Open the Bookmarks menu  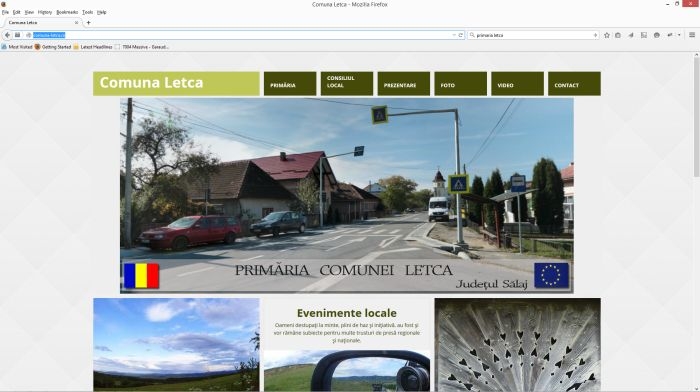point(67,12)
